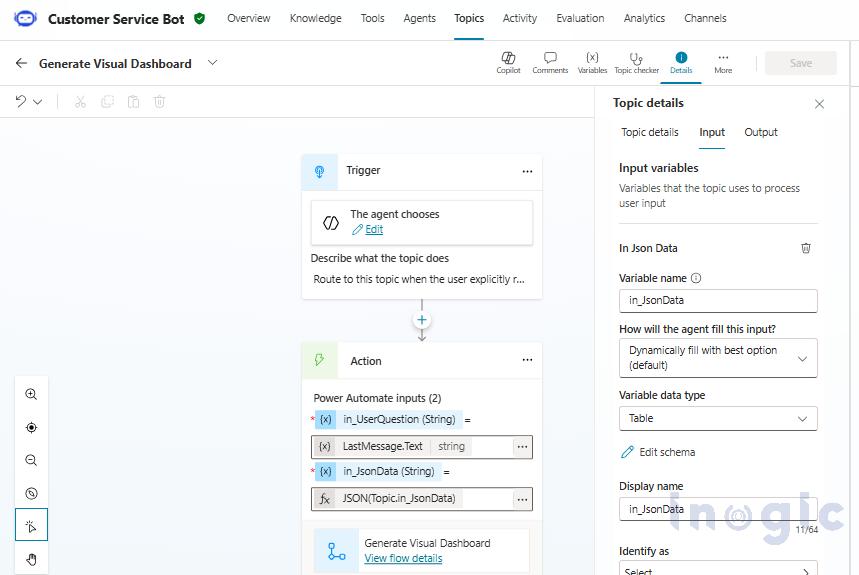Click the Save button

[x=801, y=63]
